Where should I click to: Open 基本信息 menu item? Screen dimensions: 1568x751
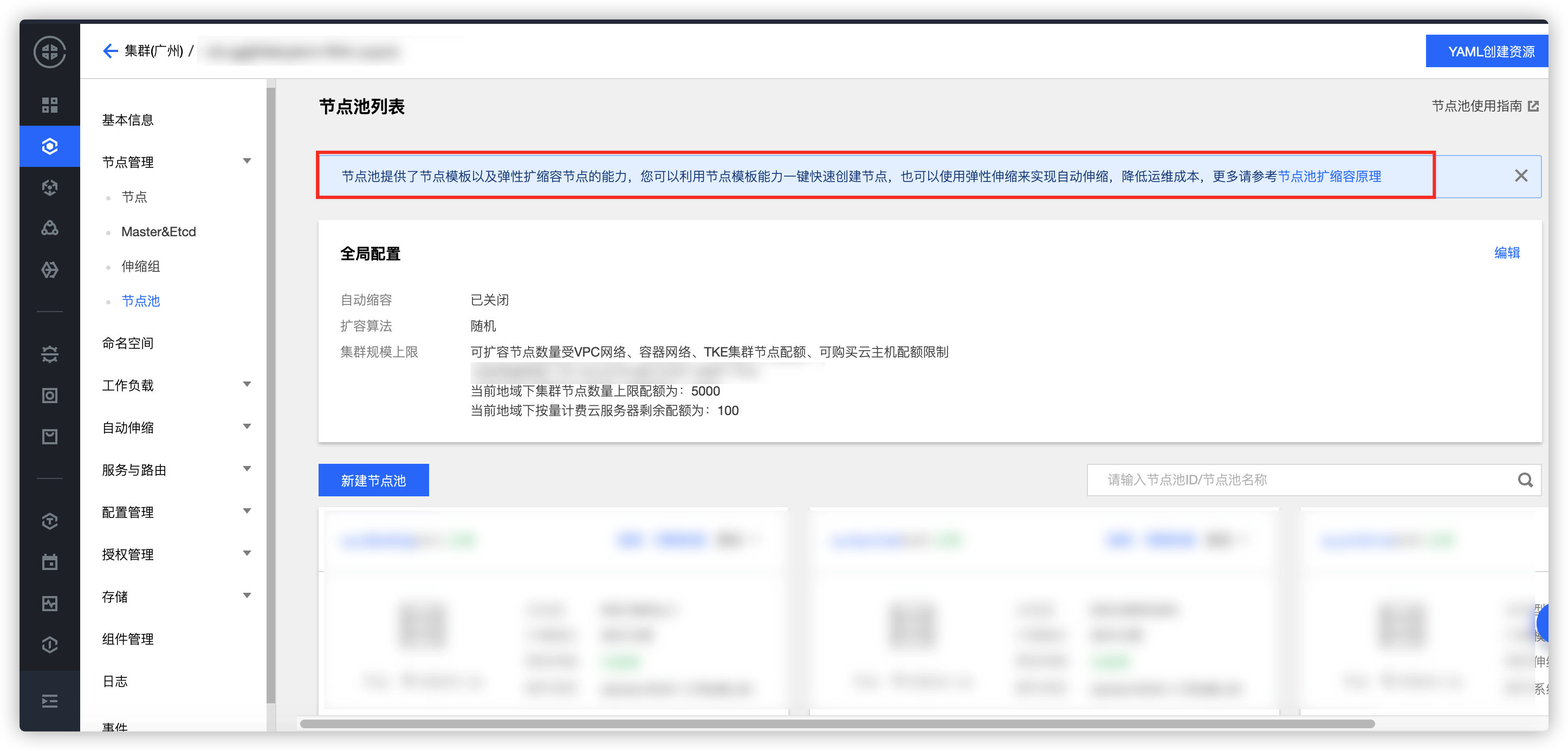coord(128,120)
